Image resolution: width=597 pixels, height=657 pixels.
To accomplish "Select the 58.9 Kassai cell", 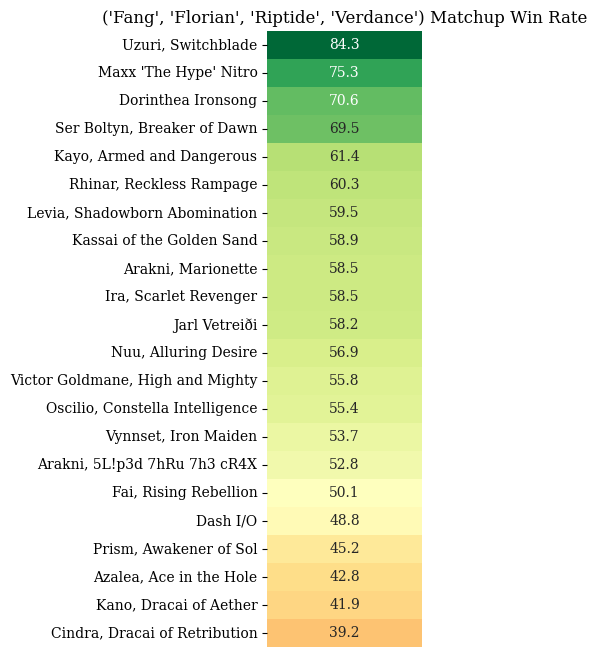I will tap(344, 241).
